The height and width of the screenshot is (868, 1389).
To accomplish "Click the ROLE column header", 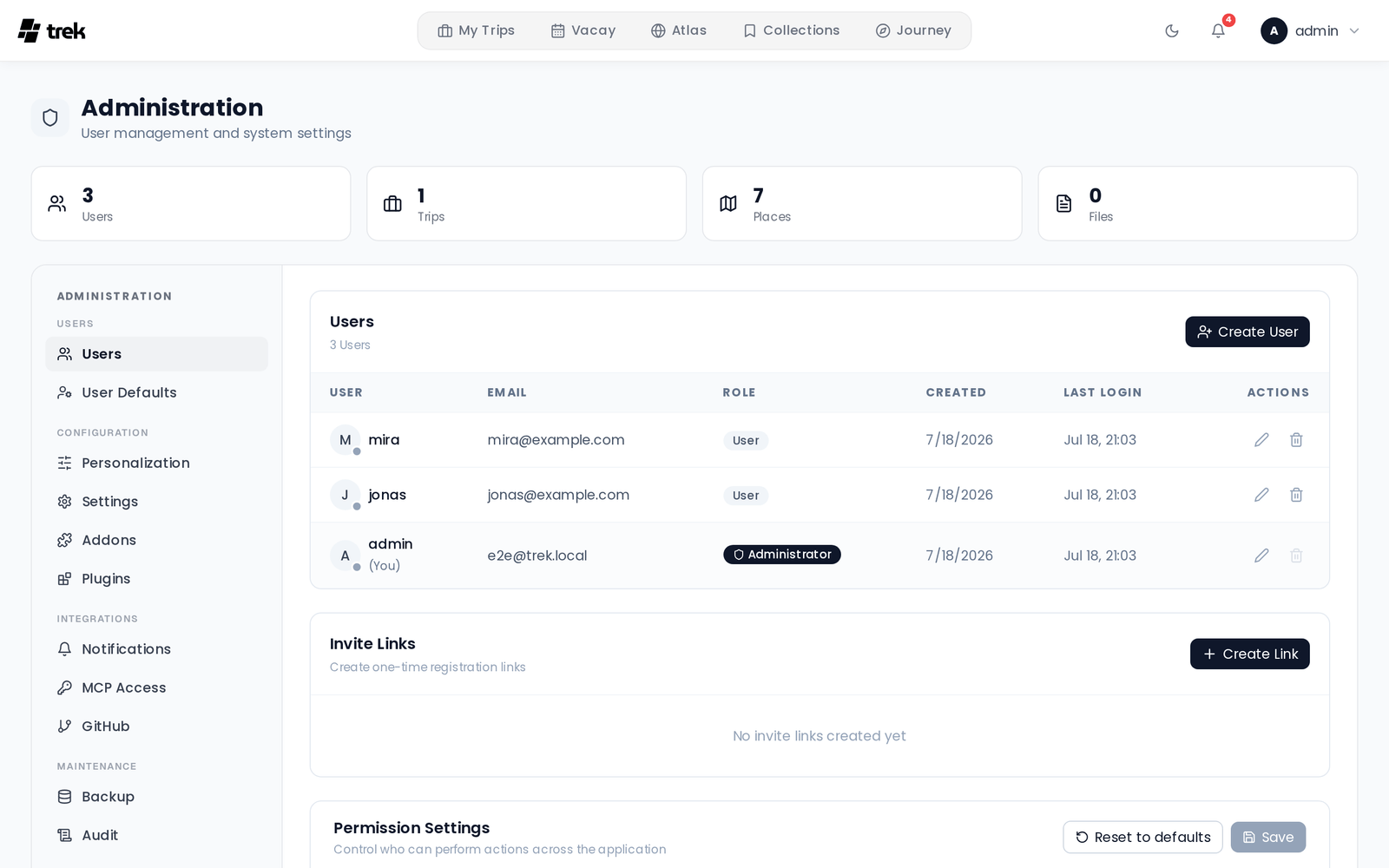I will coord(739,392).
